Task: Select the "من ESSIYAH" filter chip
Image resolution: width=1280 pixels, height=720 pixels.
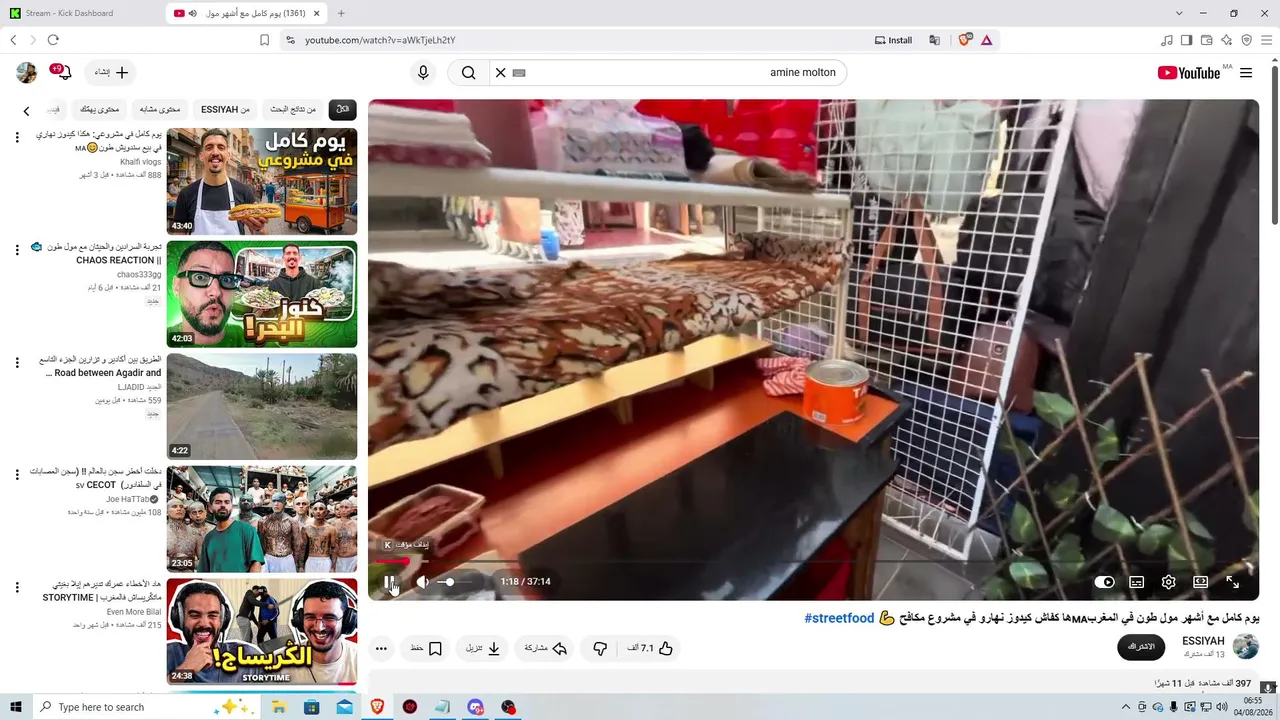Action: tap(226, 110)
